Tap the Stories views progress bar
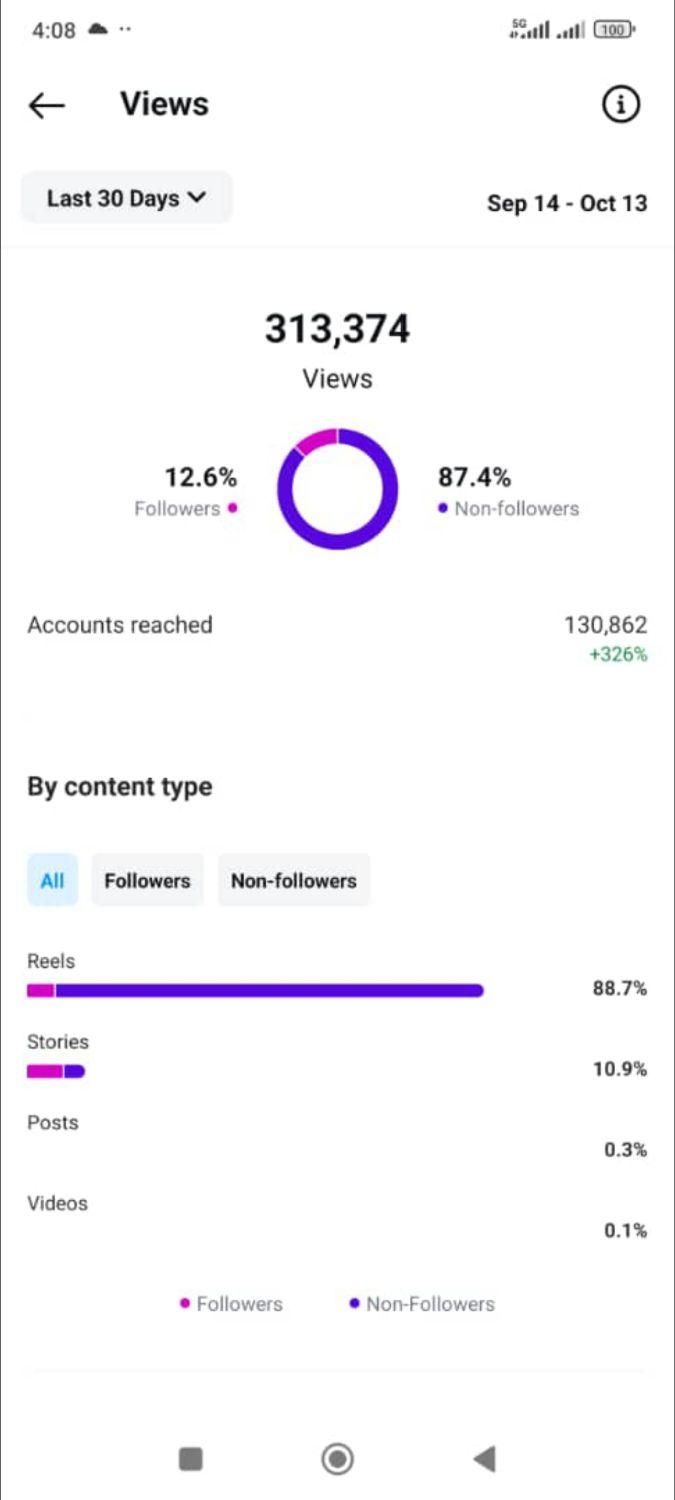This screenshot has width=675, height=1500. click(56, 1071)
